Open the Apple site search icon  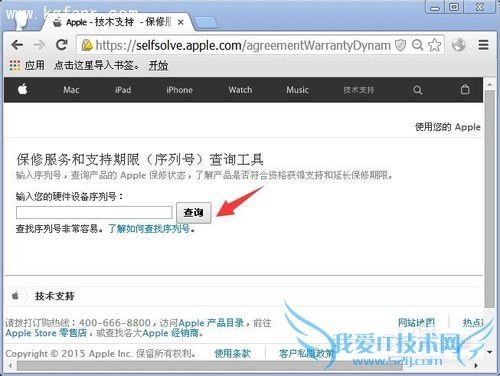point(417,90)
